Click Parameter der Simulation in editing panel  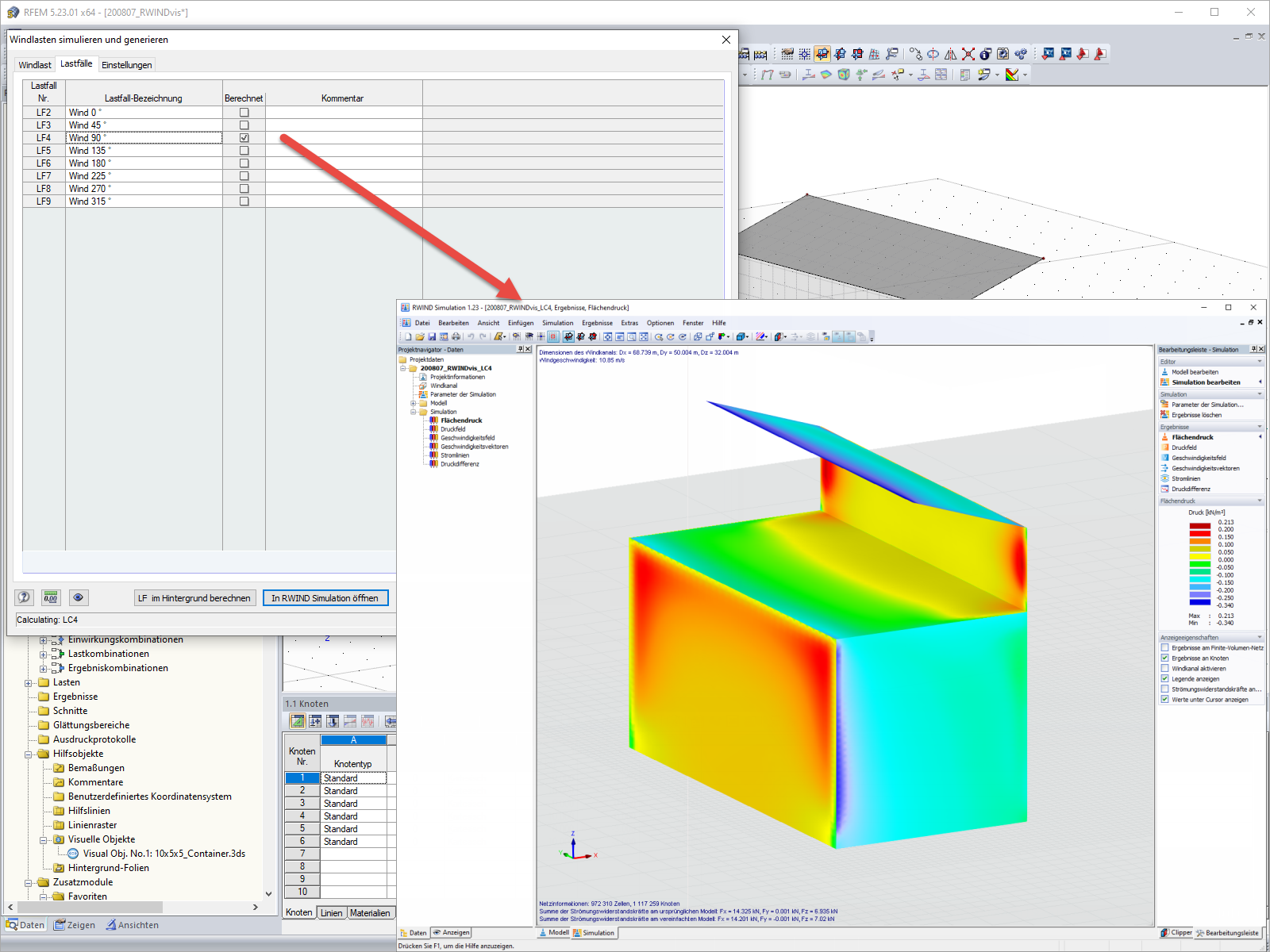pyautogui.click(x=1207, y=405)
